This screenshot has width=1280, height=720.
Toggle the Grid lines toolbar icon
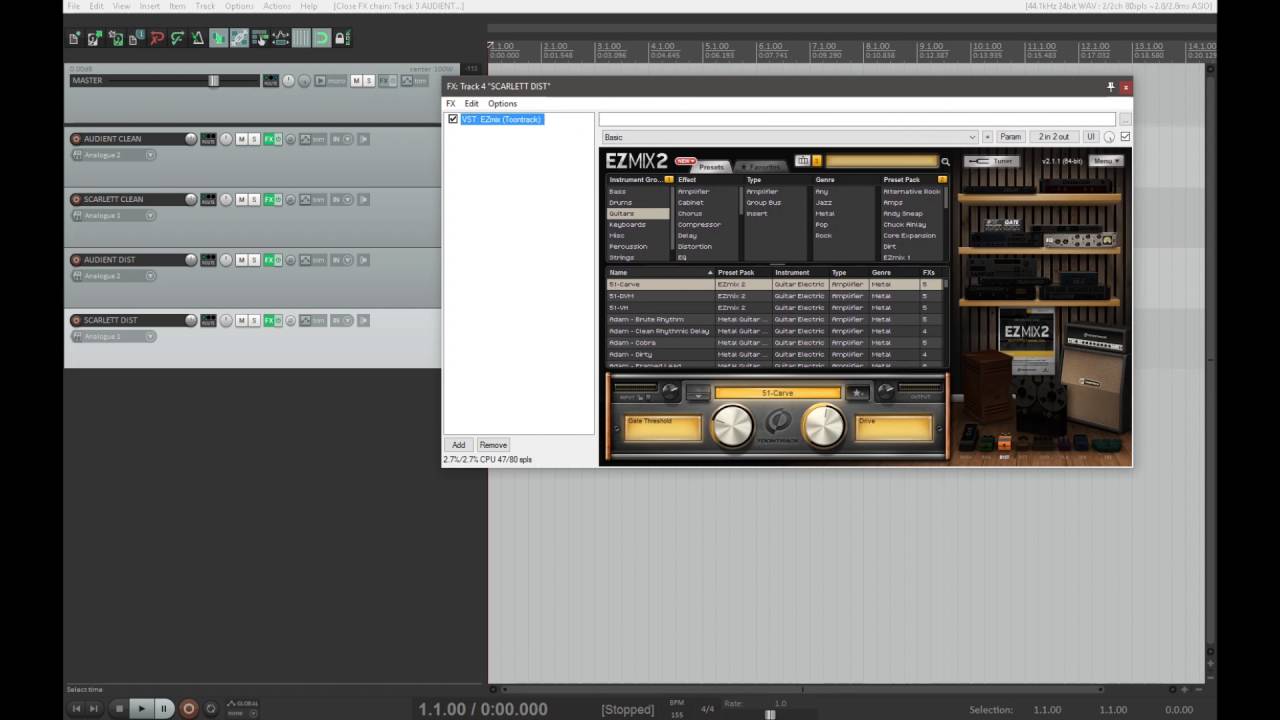(301, 38)
